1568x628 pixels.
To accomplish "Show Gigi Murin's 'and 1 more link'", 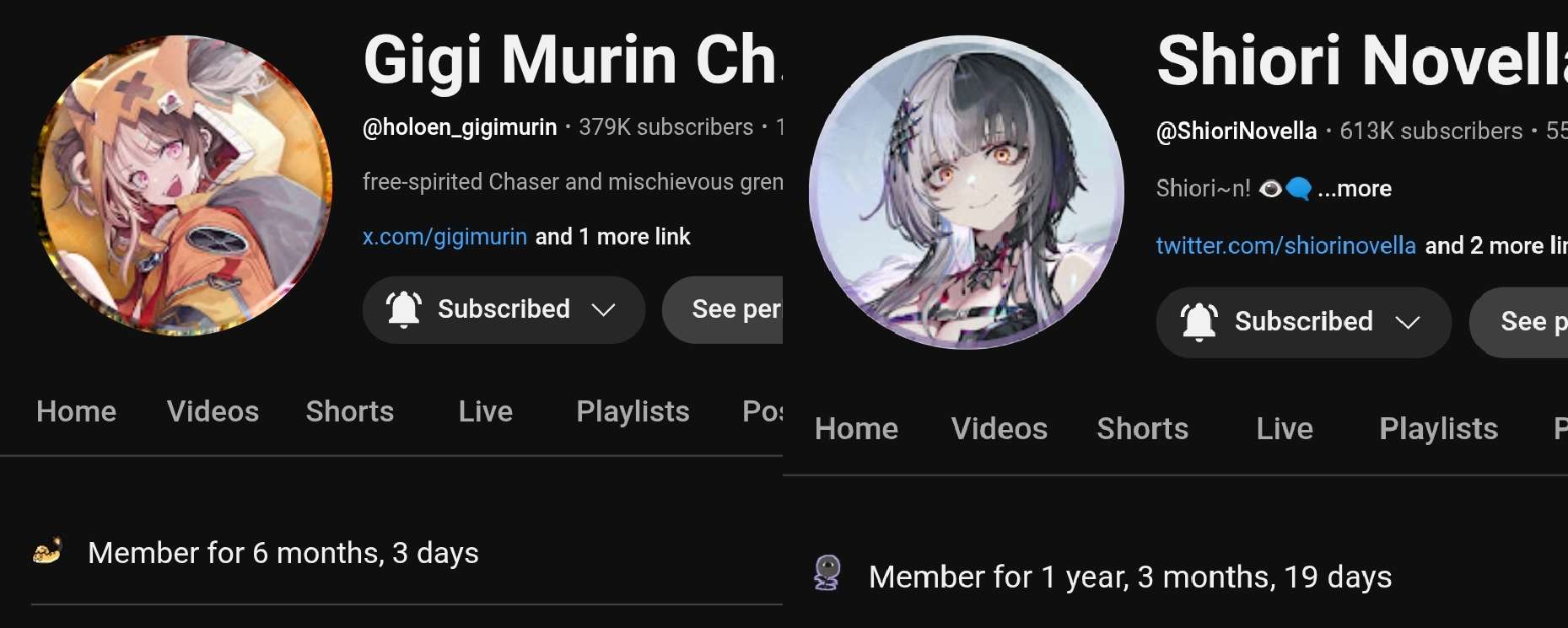I will [612, 237].
